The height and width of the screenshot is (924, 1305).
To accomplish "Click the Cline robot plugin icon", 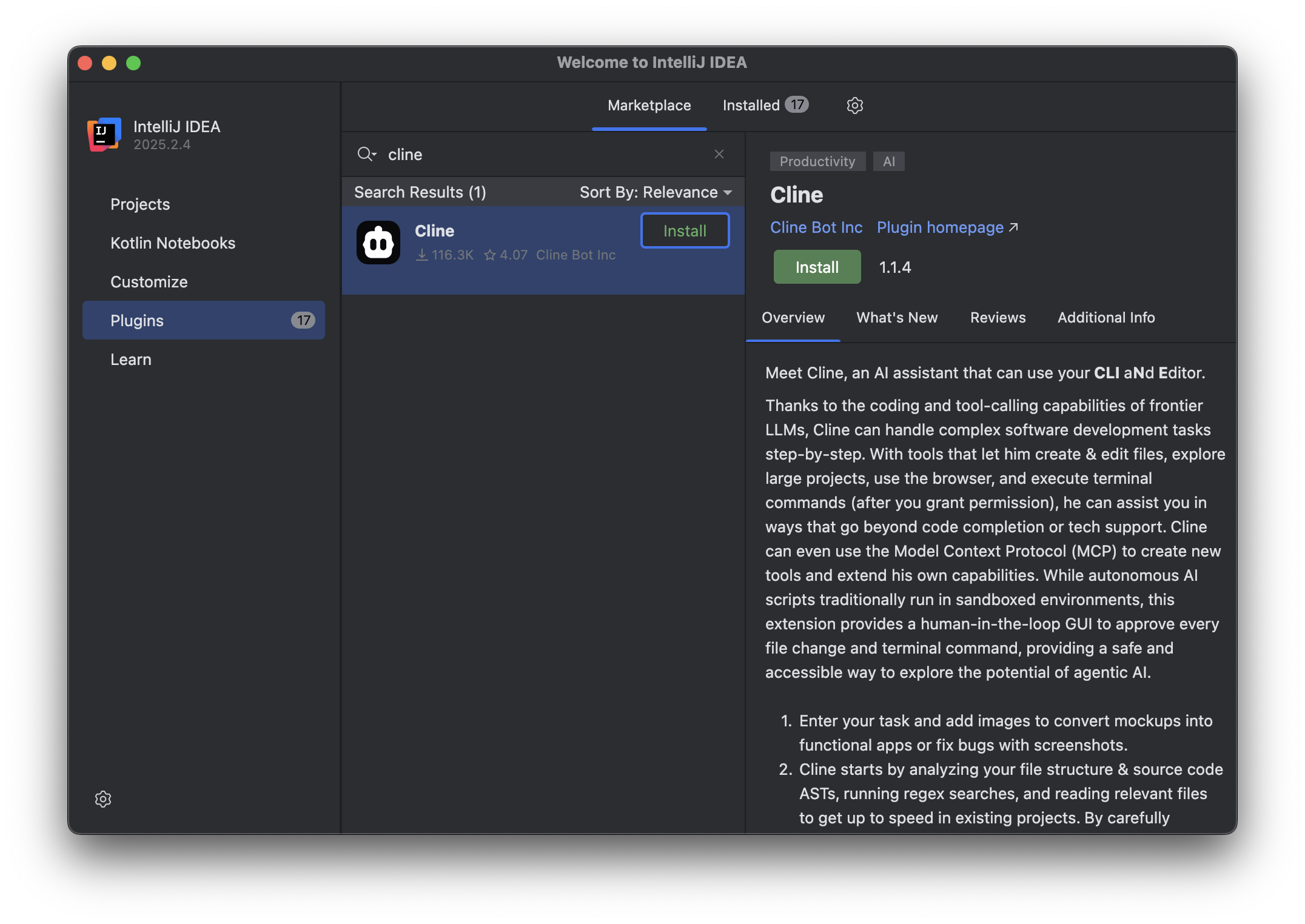I will pos(378,243).
